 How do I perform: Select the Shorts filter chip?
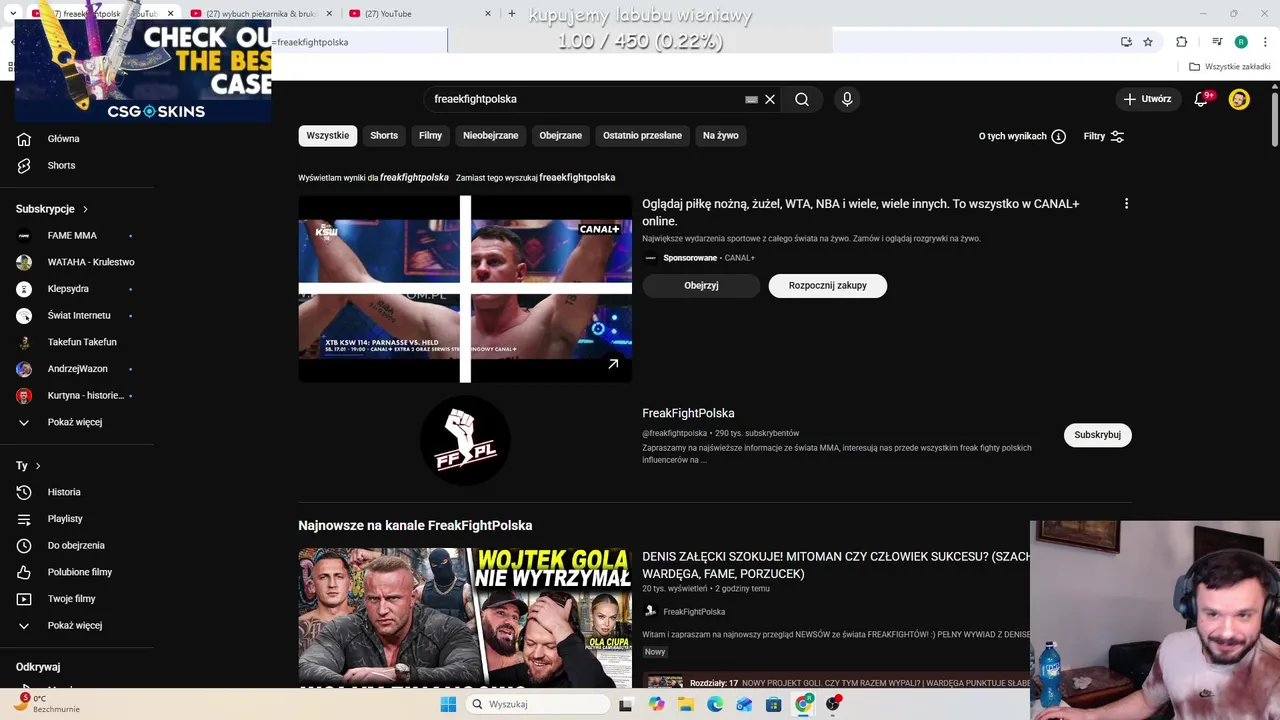pos(384,136)
